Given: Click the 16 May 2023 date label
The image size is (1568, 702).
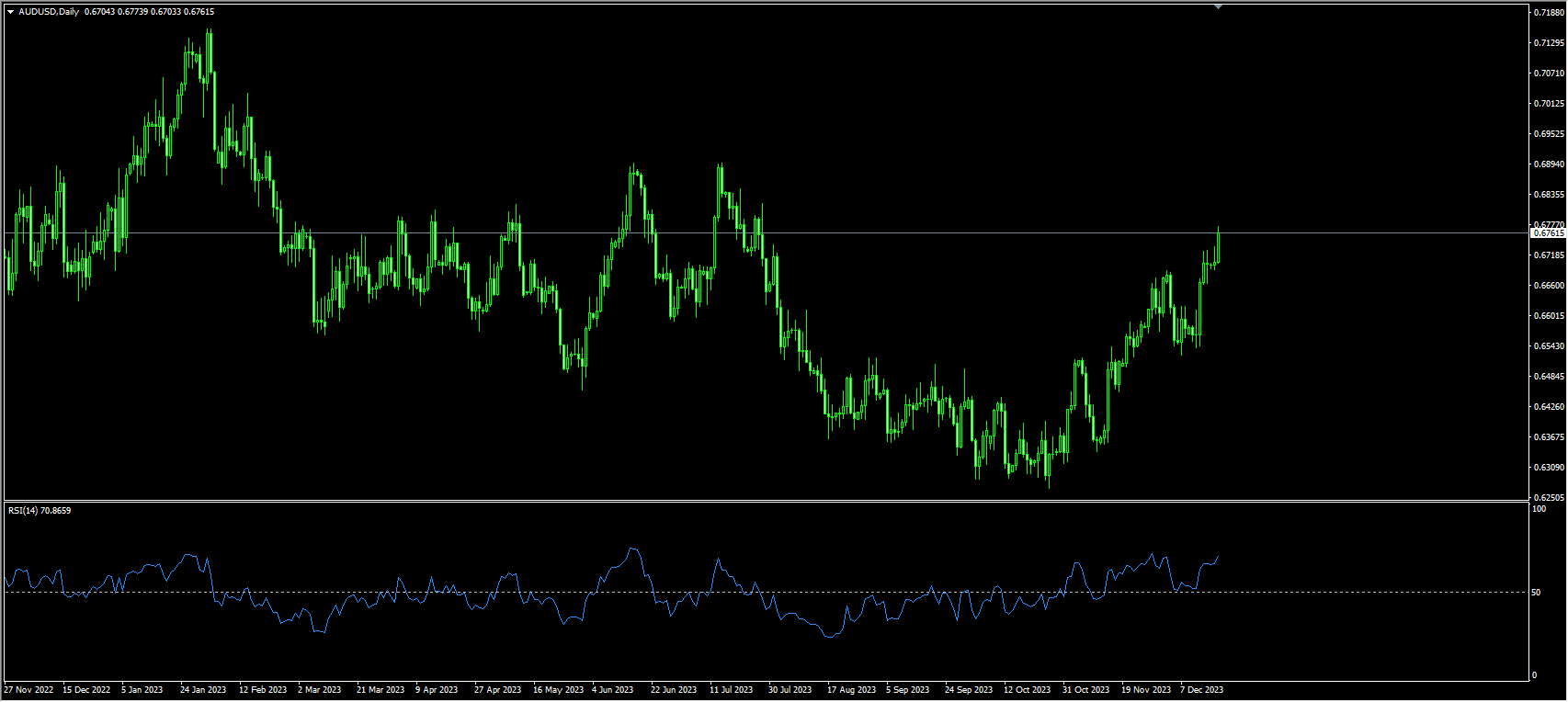Looking at the screenshot, I should 558,690.
